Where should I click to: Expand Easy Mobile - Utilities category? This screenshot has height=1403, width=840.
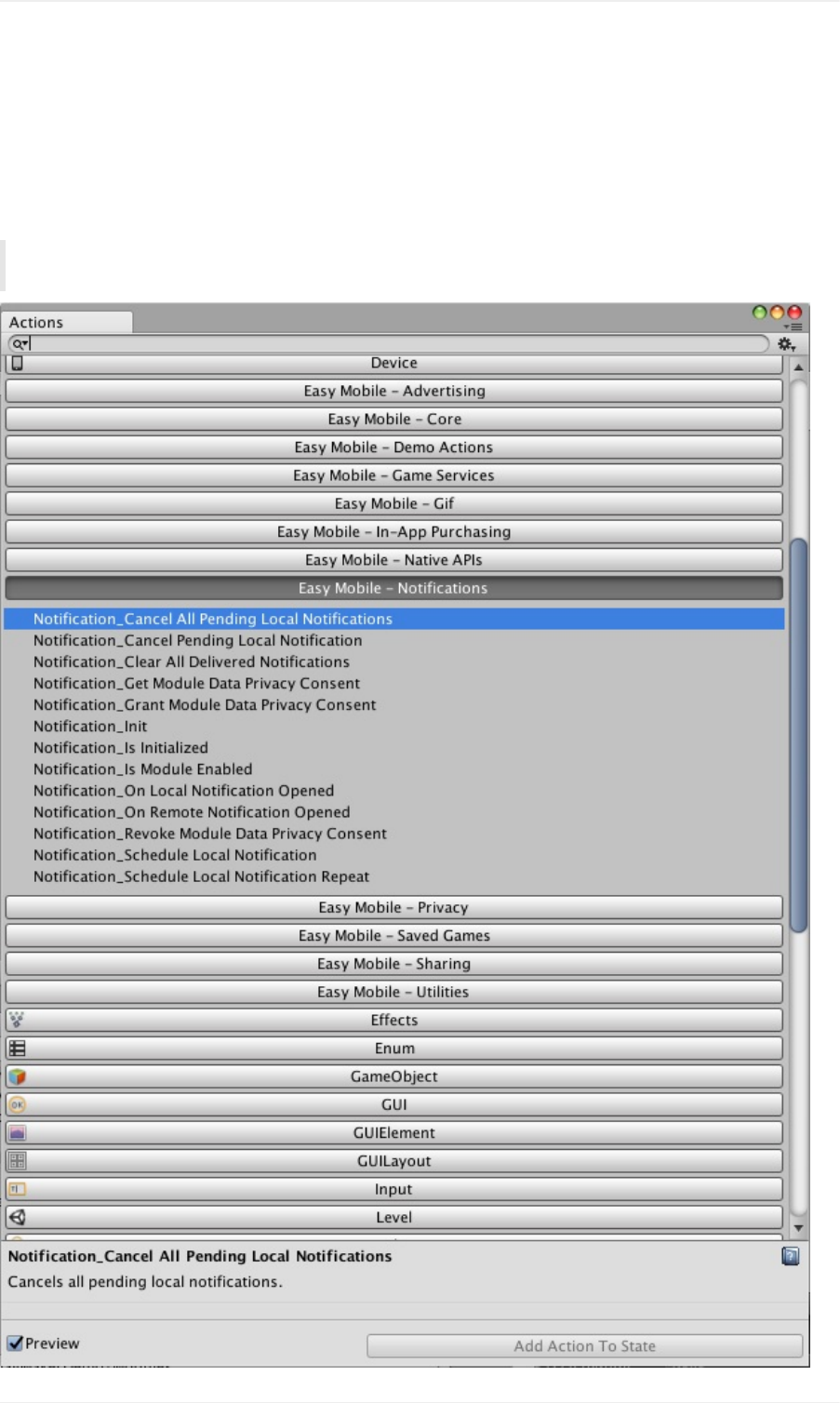pos(394,992)
